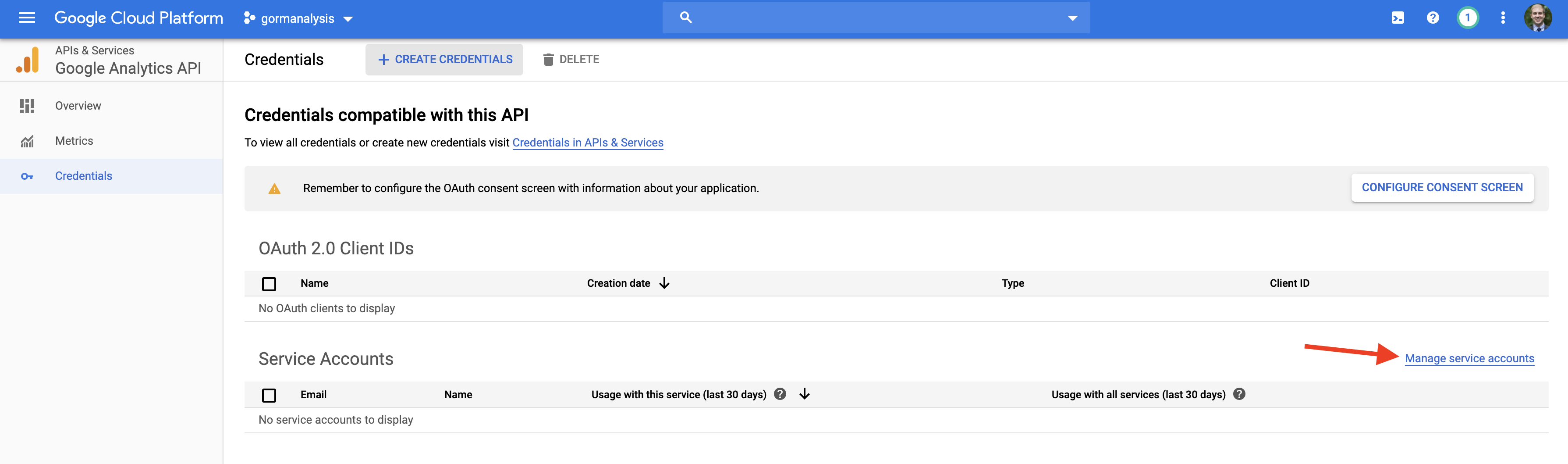The height and width of the screenshot is (464, 1568).
Task: Expand the search bar dropdown arrow
Action: (1072, 18)
